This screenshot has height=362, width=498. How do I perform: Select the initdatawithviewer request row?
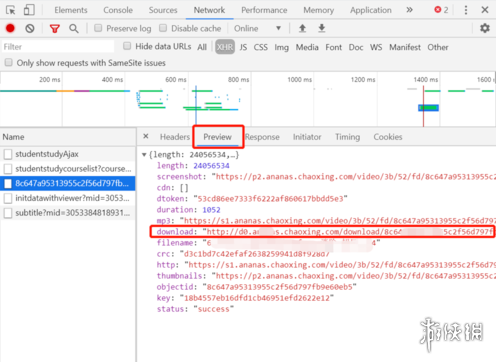[68, 198]
